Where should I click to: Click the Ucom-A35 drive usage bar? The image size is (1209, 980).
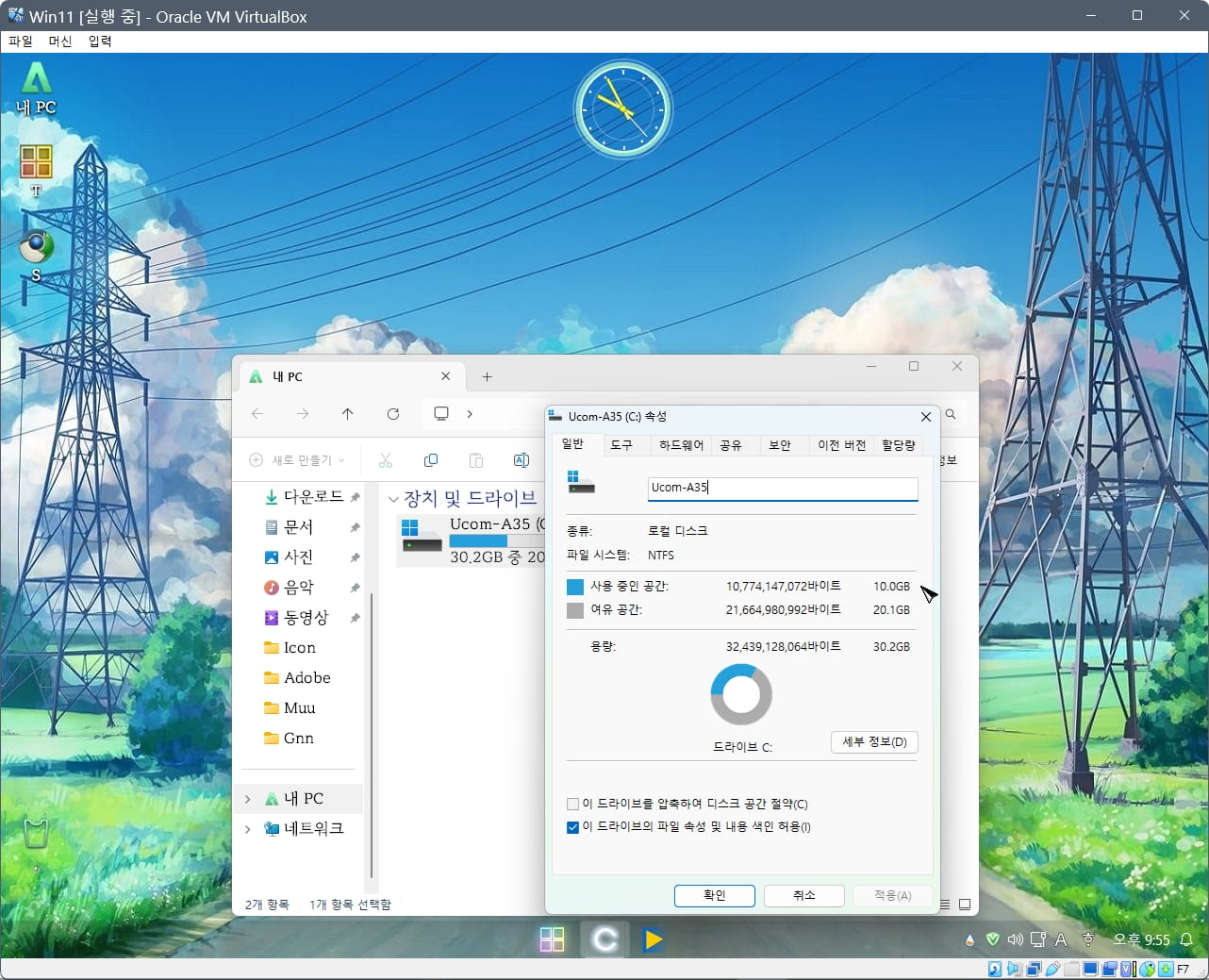[x=497, y=540]
